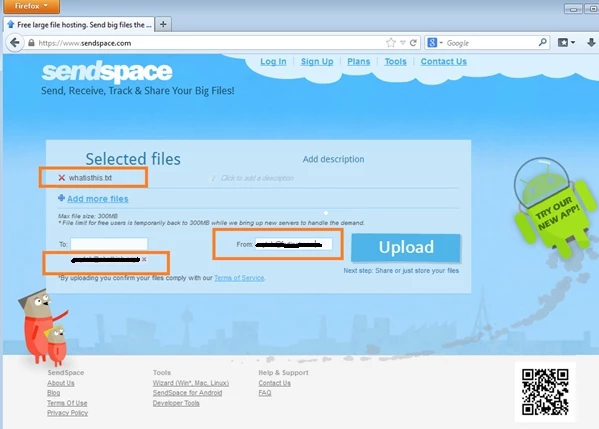Viewport: 599px width, 429px height.
Task: Bookmark page with the star icon
Action: (390, 43)
